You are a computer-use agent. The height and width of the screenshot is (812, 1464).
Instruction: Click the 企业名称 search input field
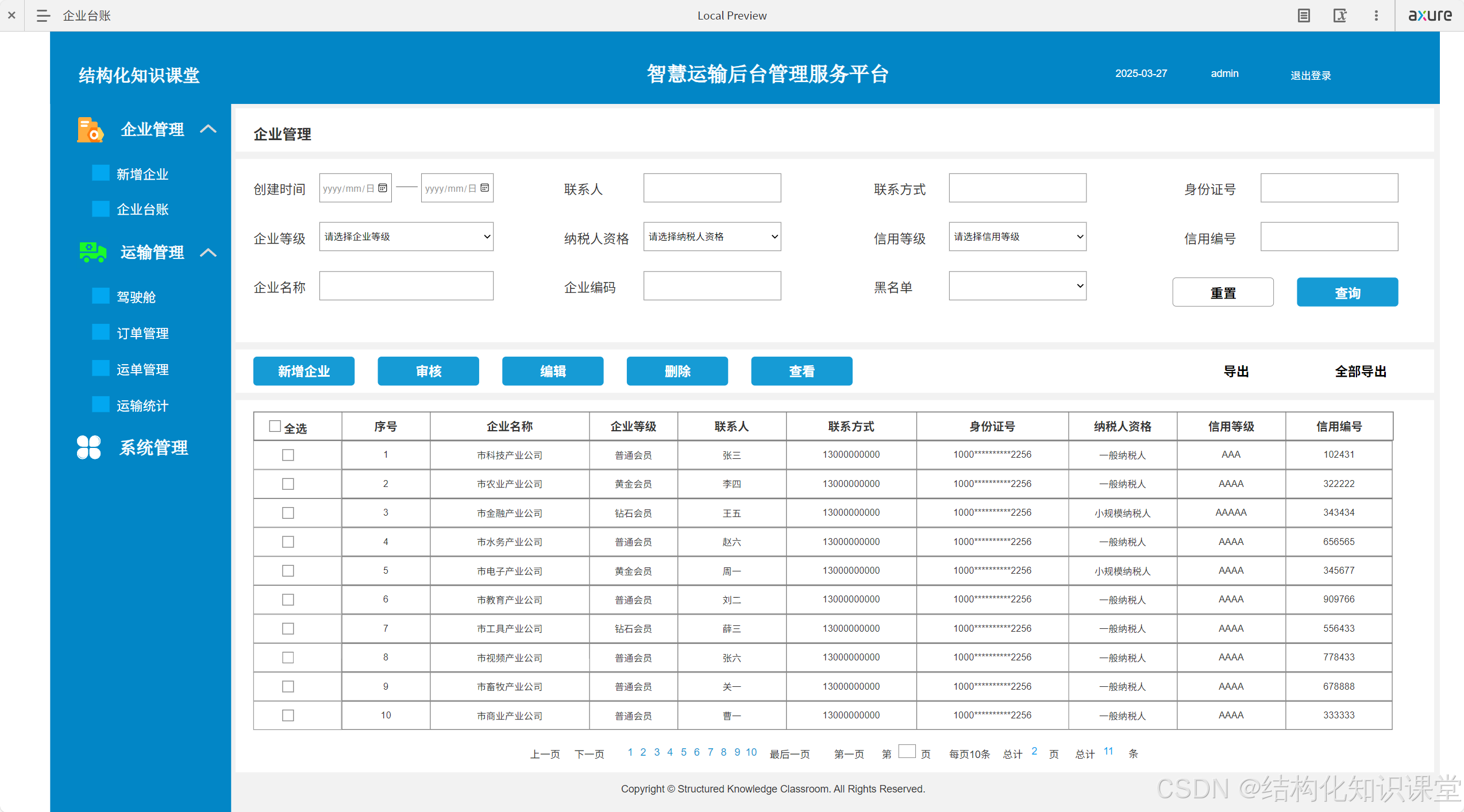[x=406, y=286]
